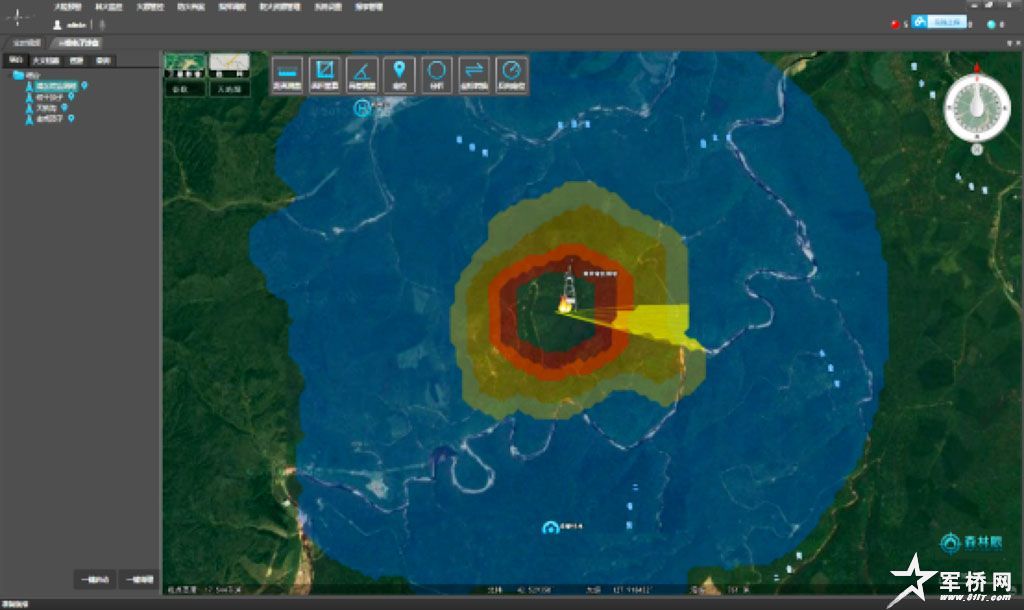Click the blue highlighted button in header
This screenshot has height=610, width=1024.
944,22
